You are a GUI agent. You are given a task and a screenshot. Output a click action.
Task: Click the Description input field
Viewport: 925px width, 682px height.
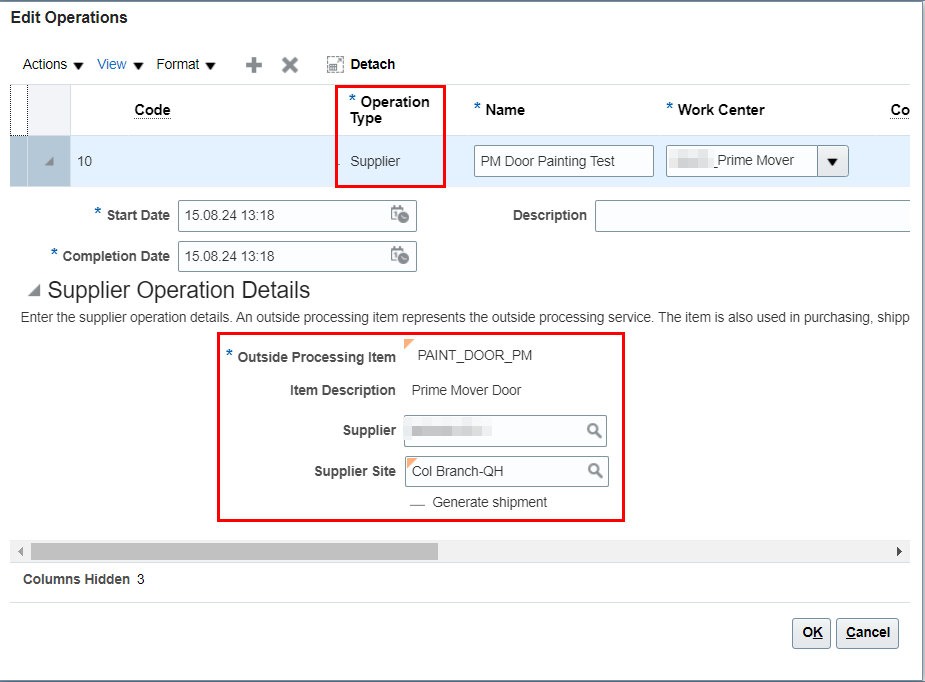(x=751, y=215)
